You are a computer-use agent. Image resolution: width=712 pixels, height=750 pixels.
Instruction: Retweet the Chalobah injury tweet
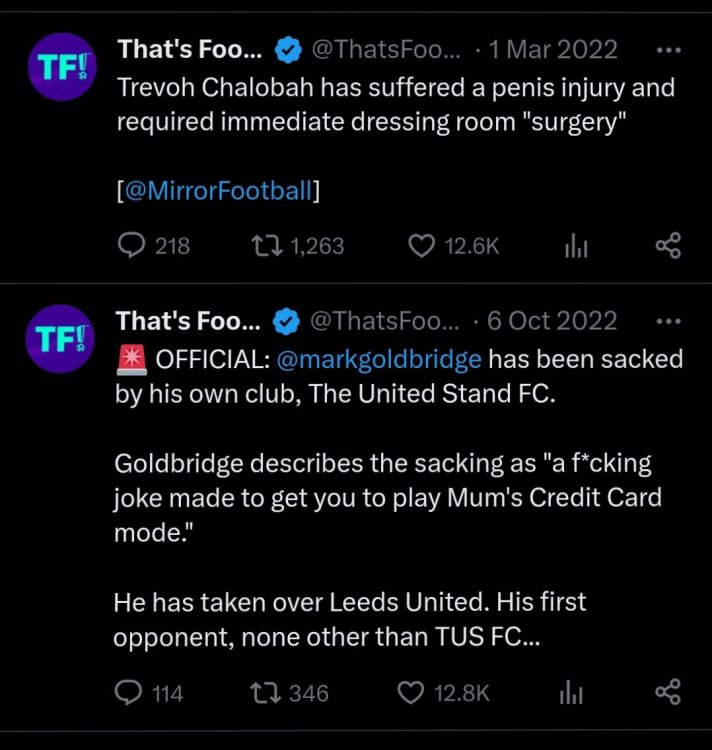pos(267,246)
